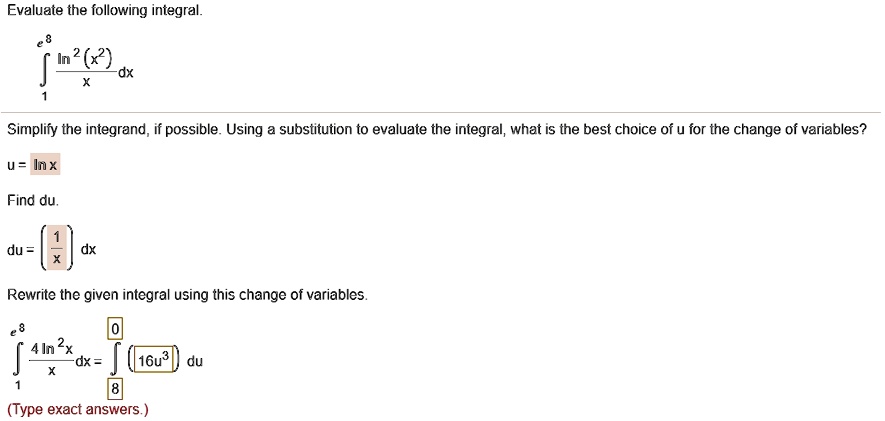The image size is (885, 421).
Task: Click the upper limit box containing 0
Action: 115,330
